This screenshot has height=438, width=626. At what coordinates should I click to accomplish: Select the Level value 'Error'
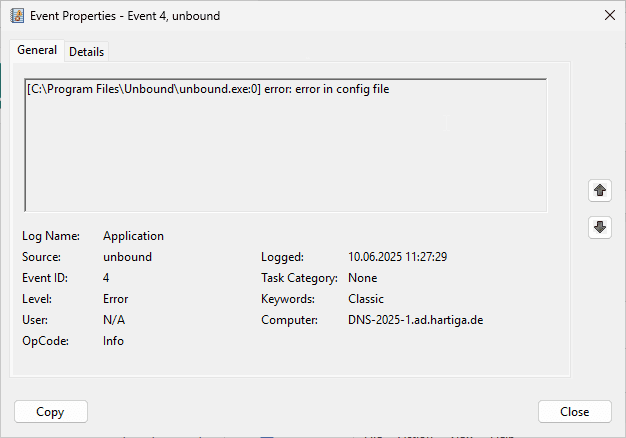point(115,299)
